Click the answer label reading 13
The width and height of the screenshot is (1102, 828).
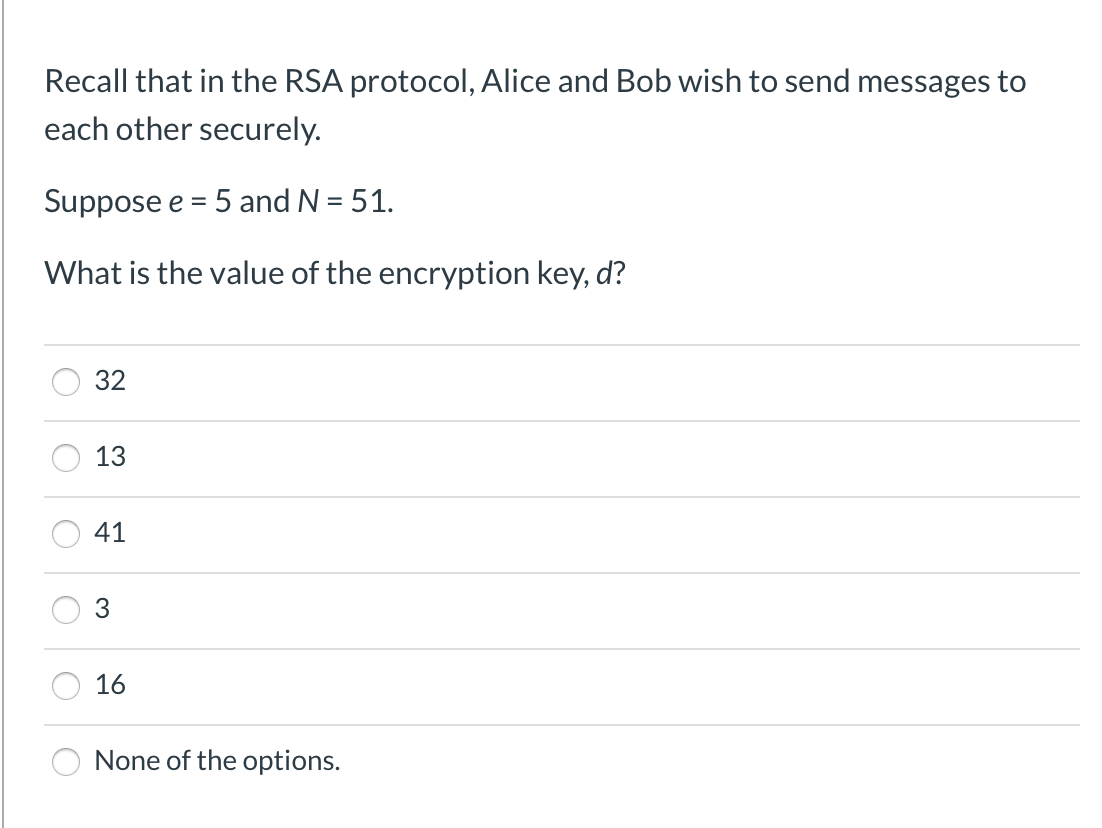tap(110, 457)
